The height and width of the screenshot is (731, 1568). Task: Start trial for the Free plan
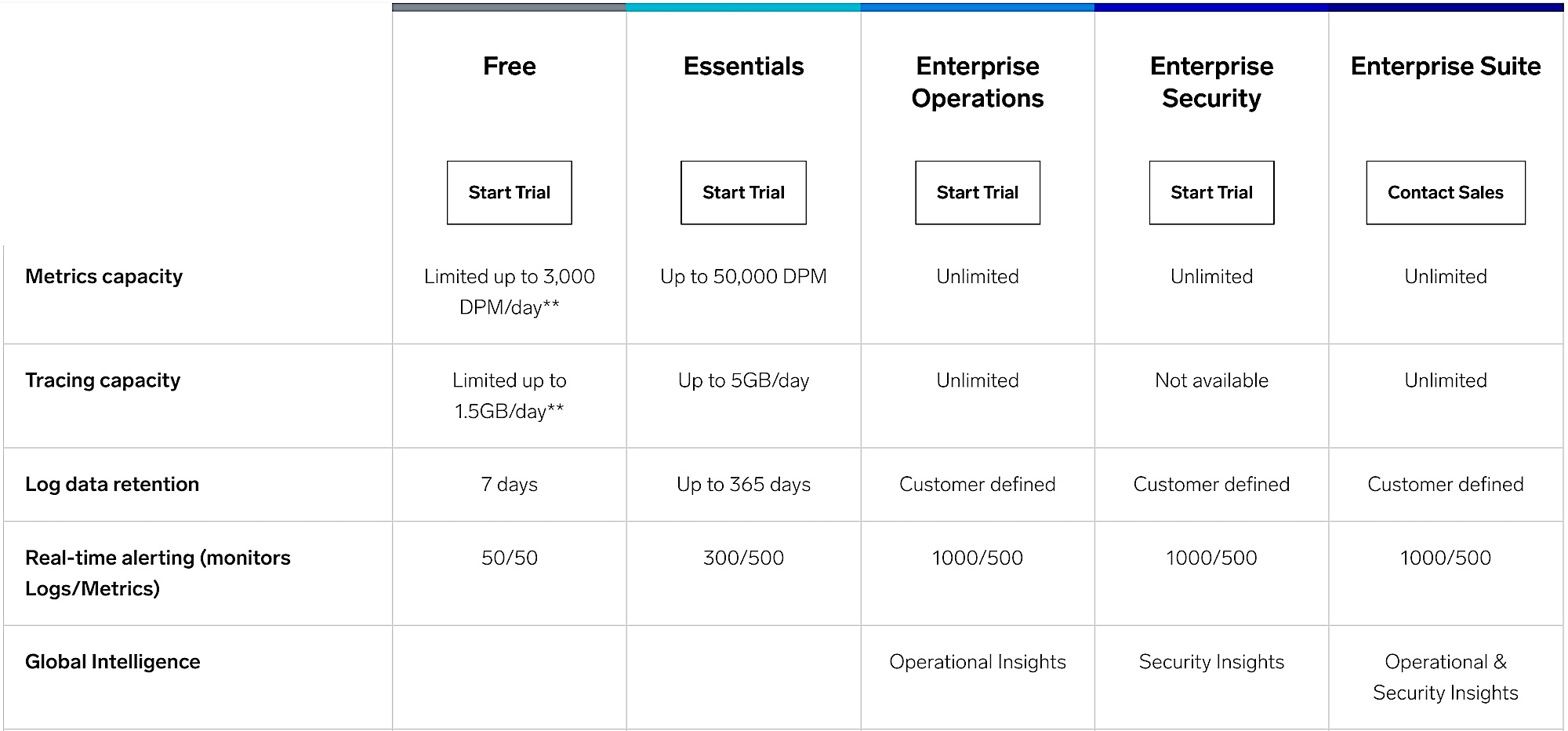pos(510,193)
